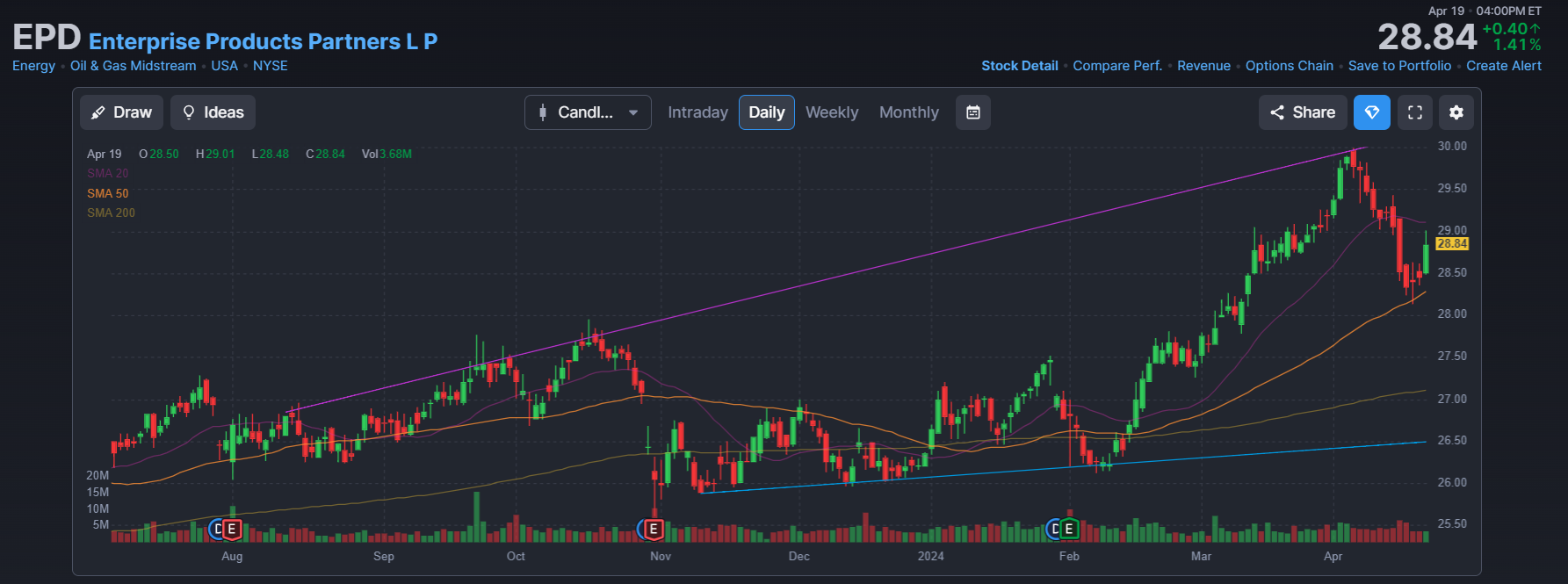Click the earnings E marker near Aug

[x=232, y=530]
